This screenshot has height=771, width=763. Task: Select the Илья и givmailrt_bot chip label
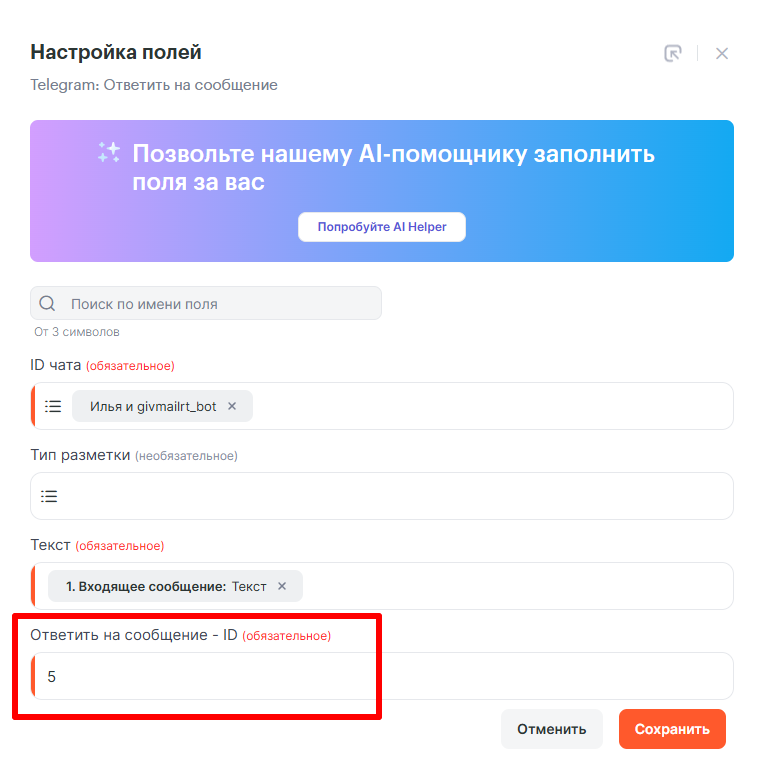click(152, 406)
